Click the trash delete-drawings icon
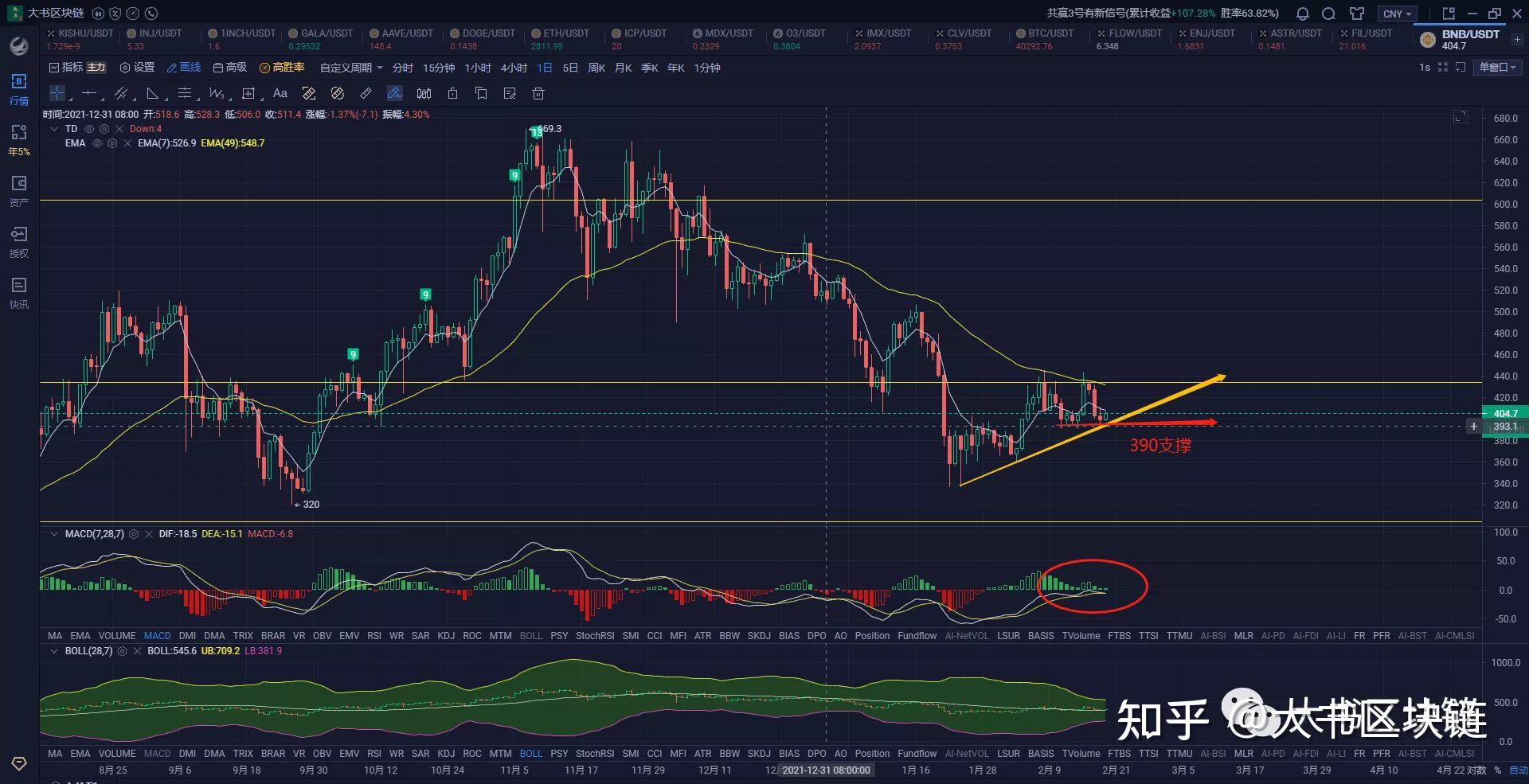 tap(538, 94)
